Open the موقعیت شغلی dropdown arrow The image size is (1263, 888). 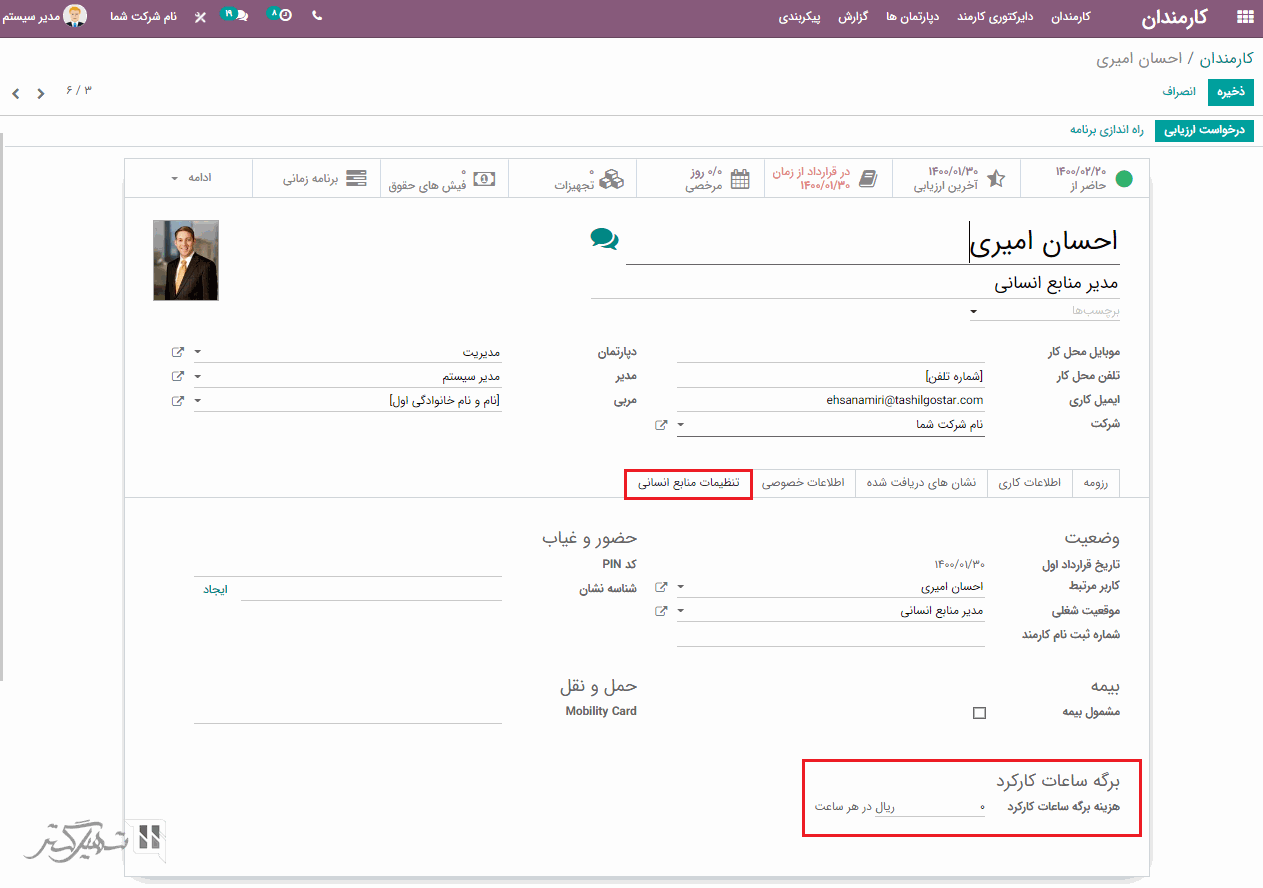point(680,611)
